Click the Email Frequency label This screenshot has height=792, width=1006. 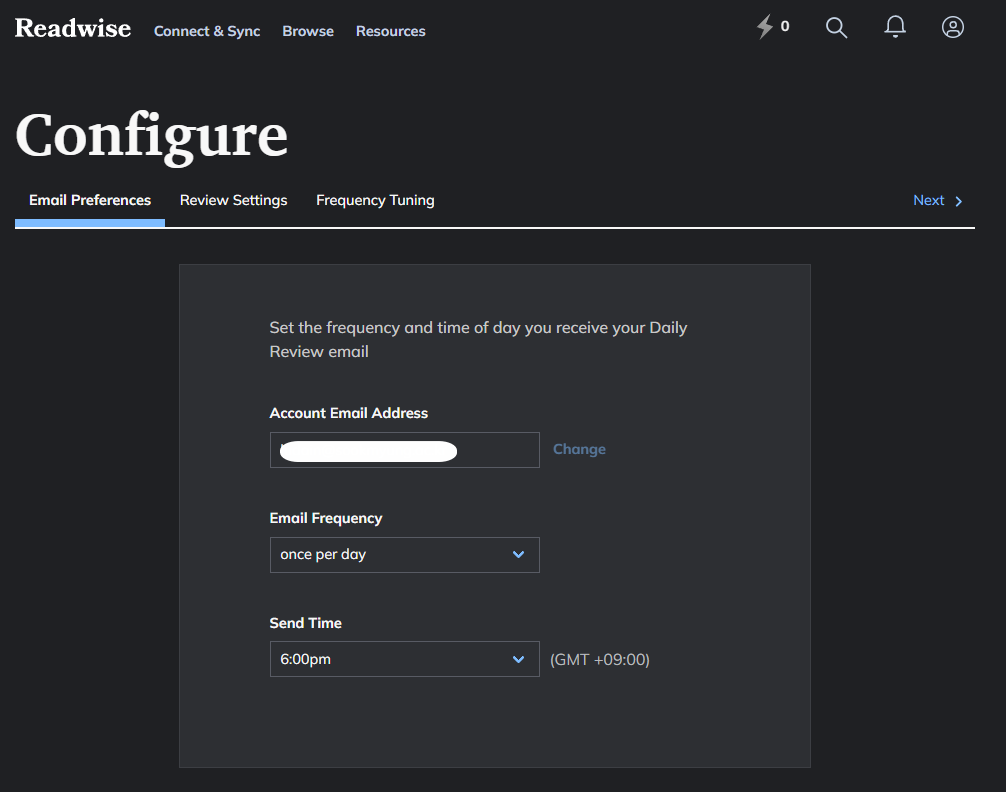326,518
